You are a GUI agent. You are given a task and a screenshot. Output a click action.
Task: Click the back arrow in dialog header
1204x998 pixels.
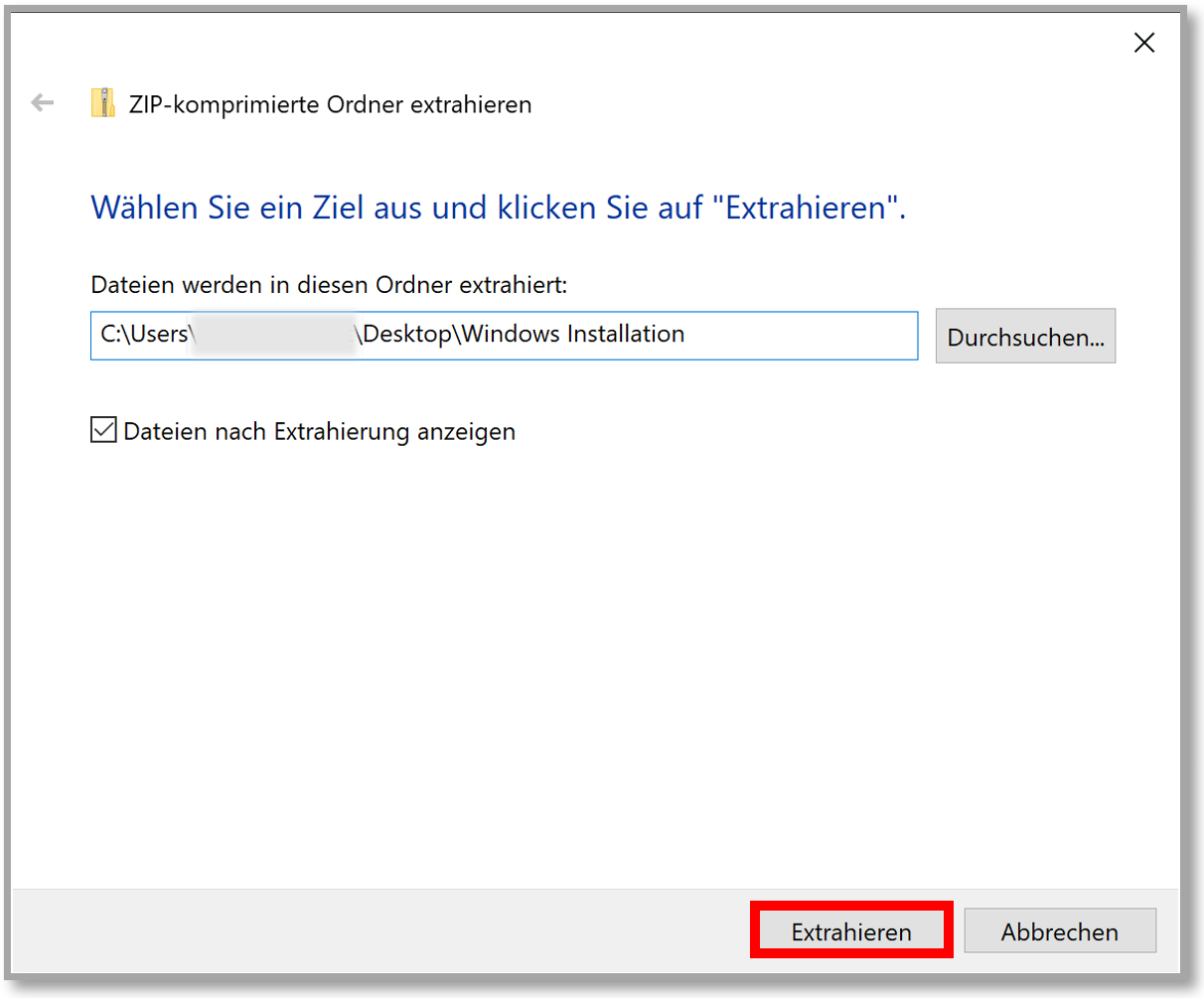click(42, 102)
